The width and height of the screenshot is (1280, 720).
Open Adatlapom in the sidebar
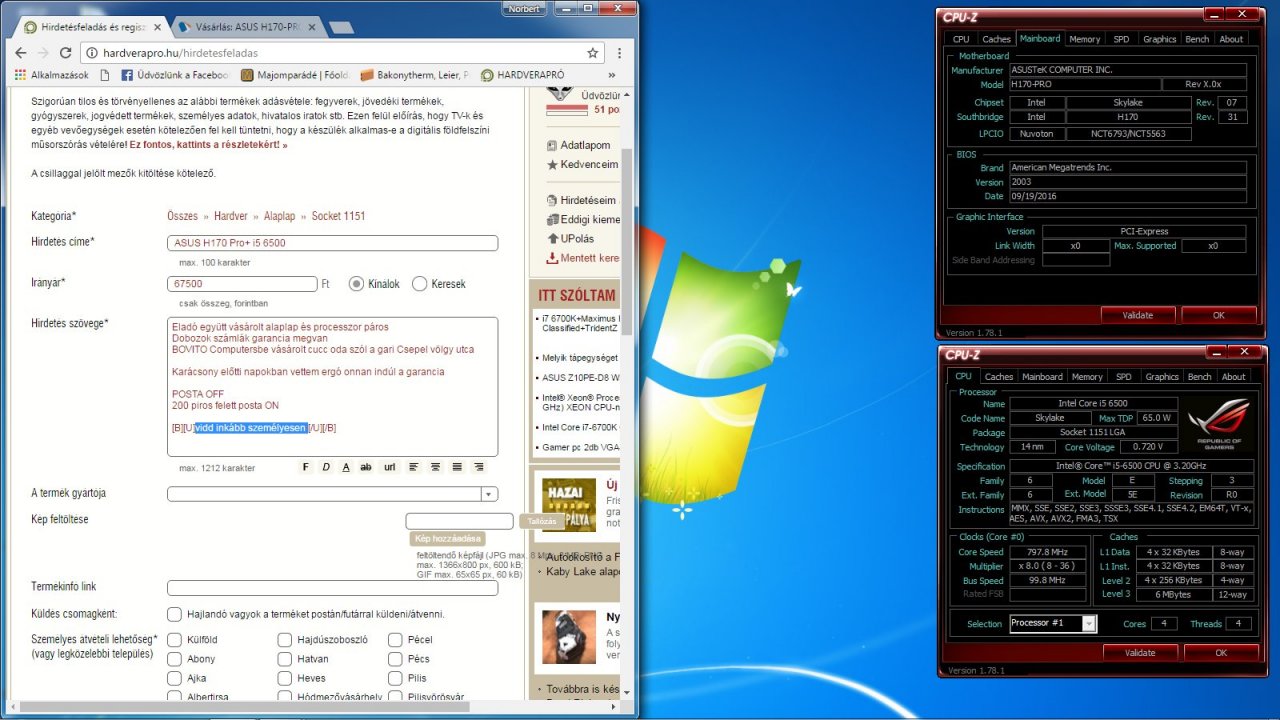tap(578, 145)
